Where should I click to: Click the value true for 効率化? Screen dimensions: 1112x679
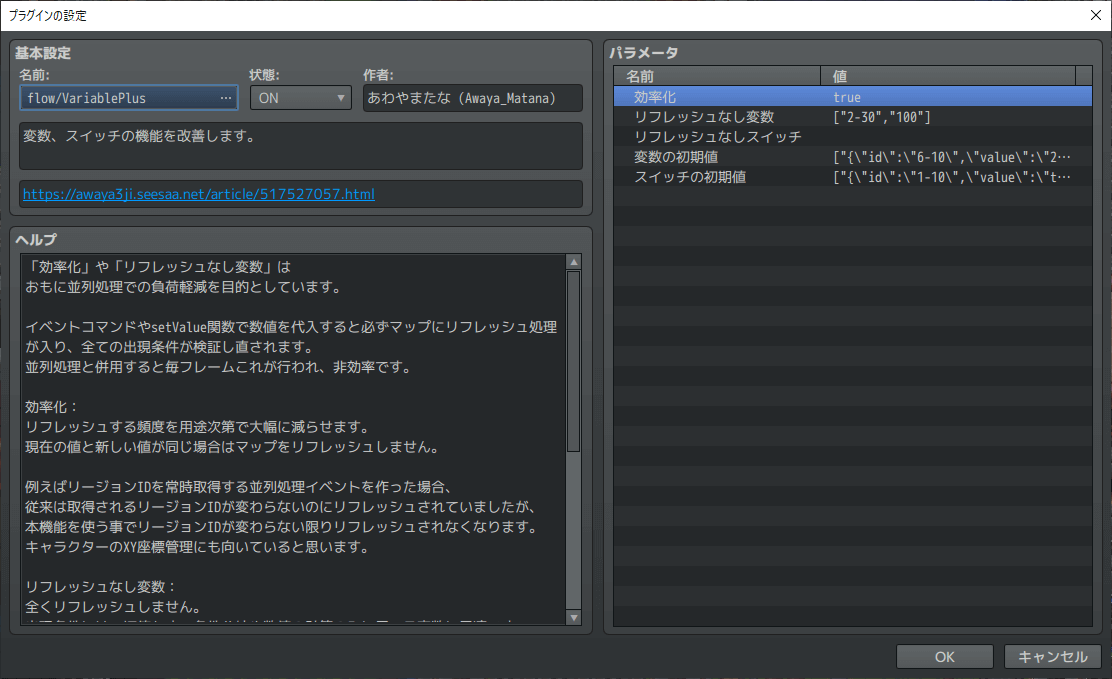847,97
